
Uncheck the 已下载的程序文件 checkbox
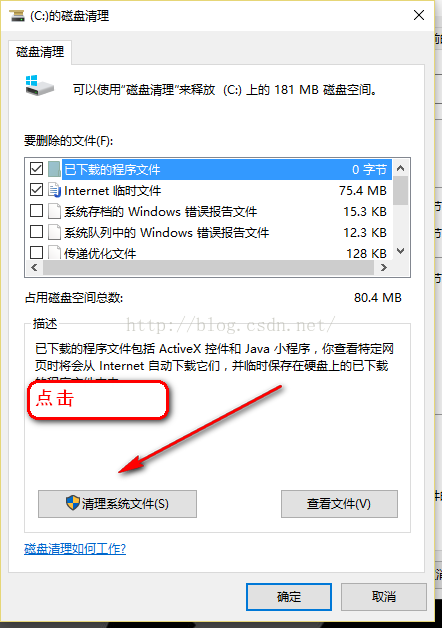click(x=36, y=169)
